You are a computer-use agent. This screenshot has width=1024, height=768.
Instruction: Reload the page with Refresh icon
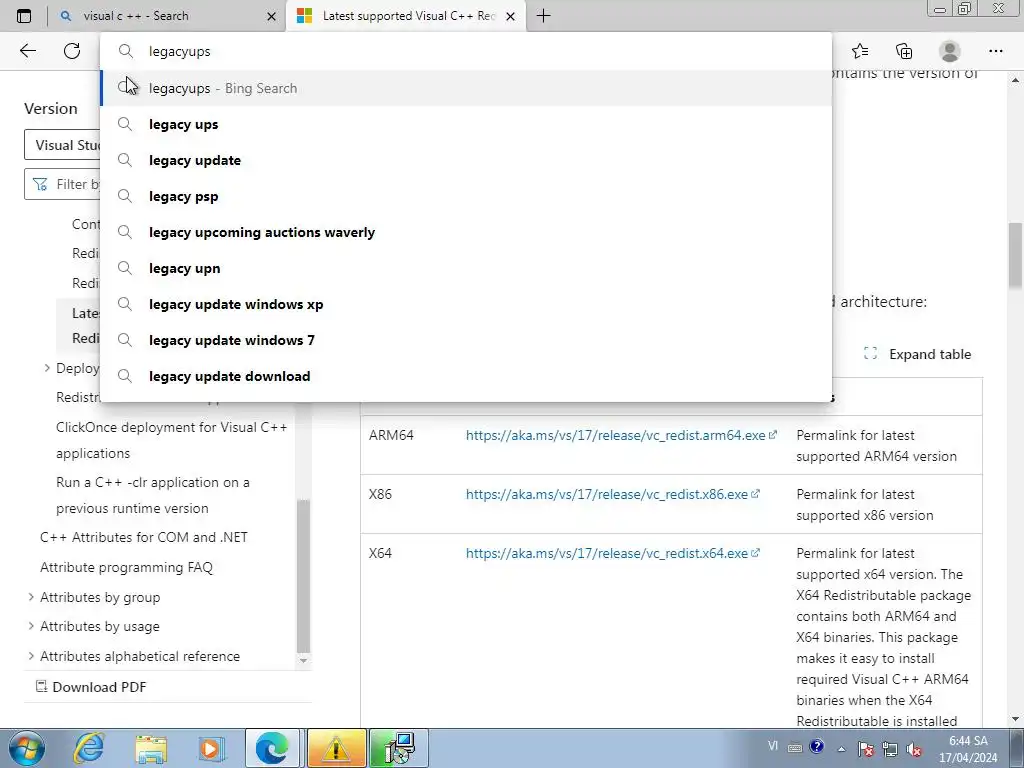pos(72,51)
